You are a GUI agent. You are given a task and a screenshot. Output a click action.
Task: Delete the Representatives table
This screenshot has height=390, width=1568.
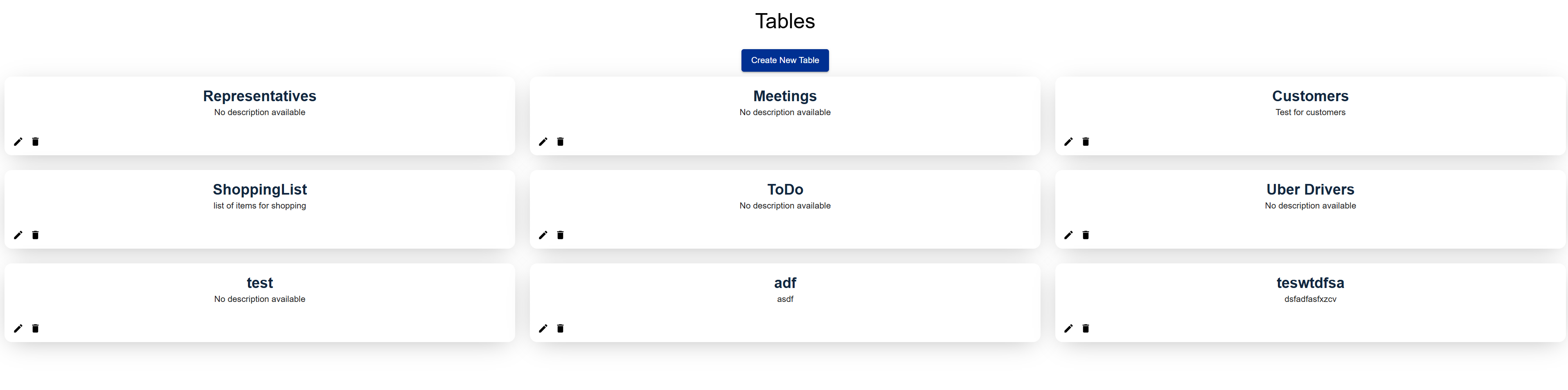coord(35,141)
